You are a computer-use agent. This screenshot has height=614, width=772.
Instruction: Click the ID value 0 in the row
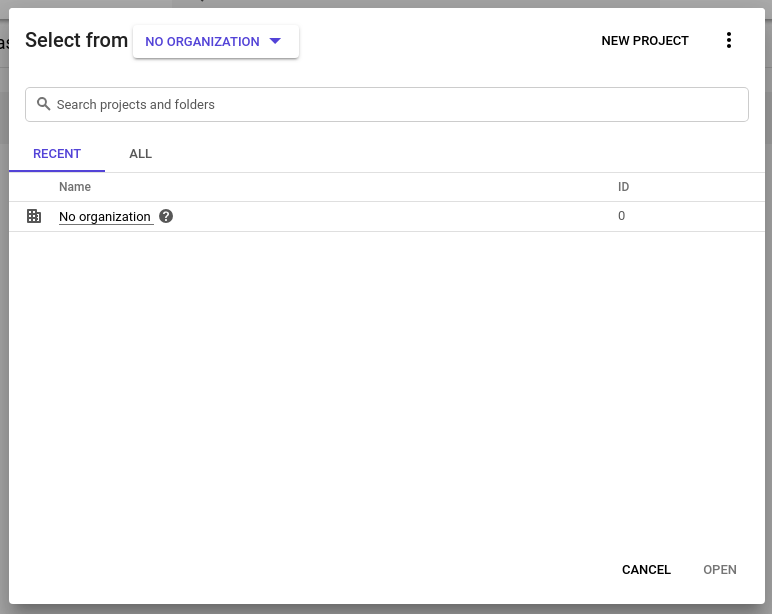pyautogui.click(x=621, y=216)
